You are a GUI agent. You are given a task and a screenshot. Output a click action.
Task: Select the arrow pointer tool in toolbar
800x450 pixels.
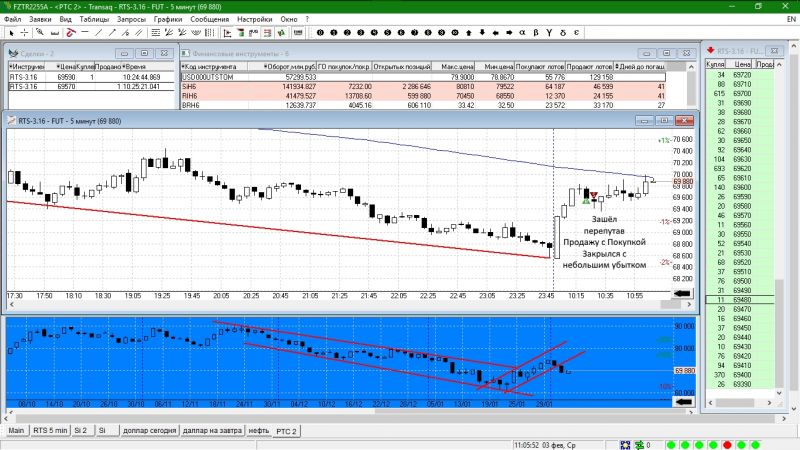coord(11,33)
